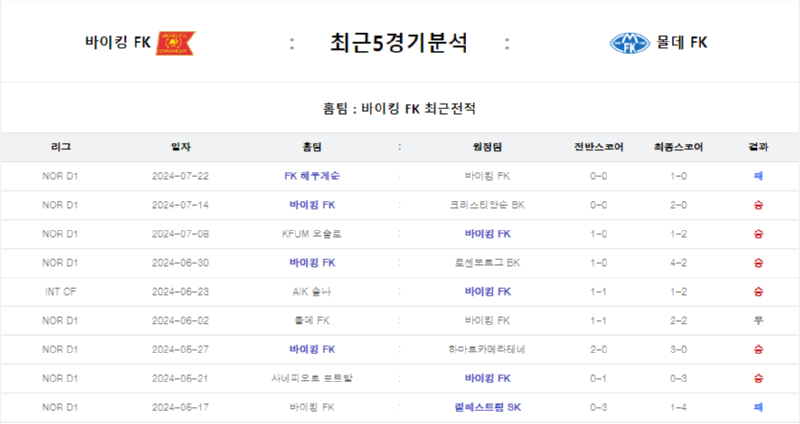Click the 홈팀 : 바이킹 FK 최근전적 heading

click(399, 109)
